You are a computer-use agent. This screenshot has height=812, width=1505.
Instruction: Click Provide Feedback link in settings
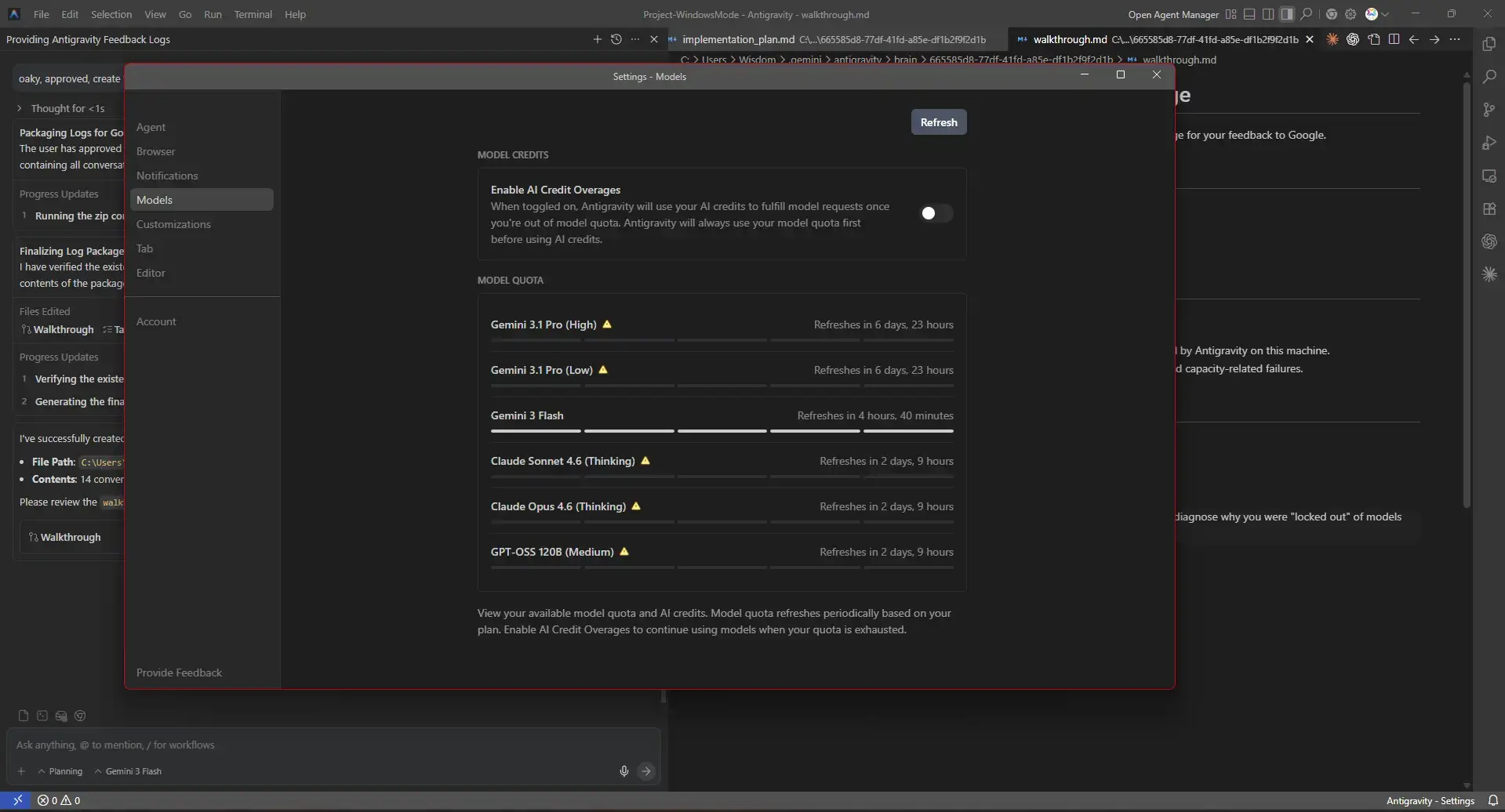tap(179, 672)
